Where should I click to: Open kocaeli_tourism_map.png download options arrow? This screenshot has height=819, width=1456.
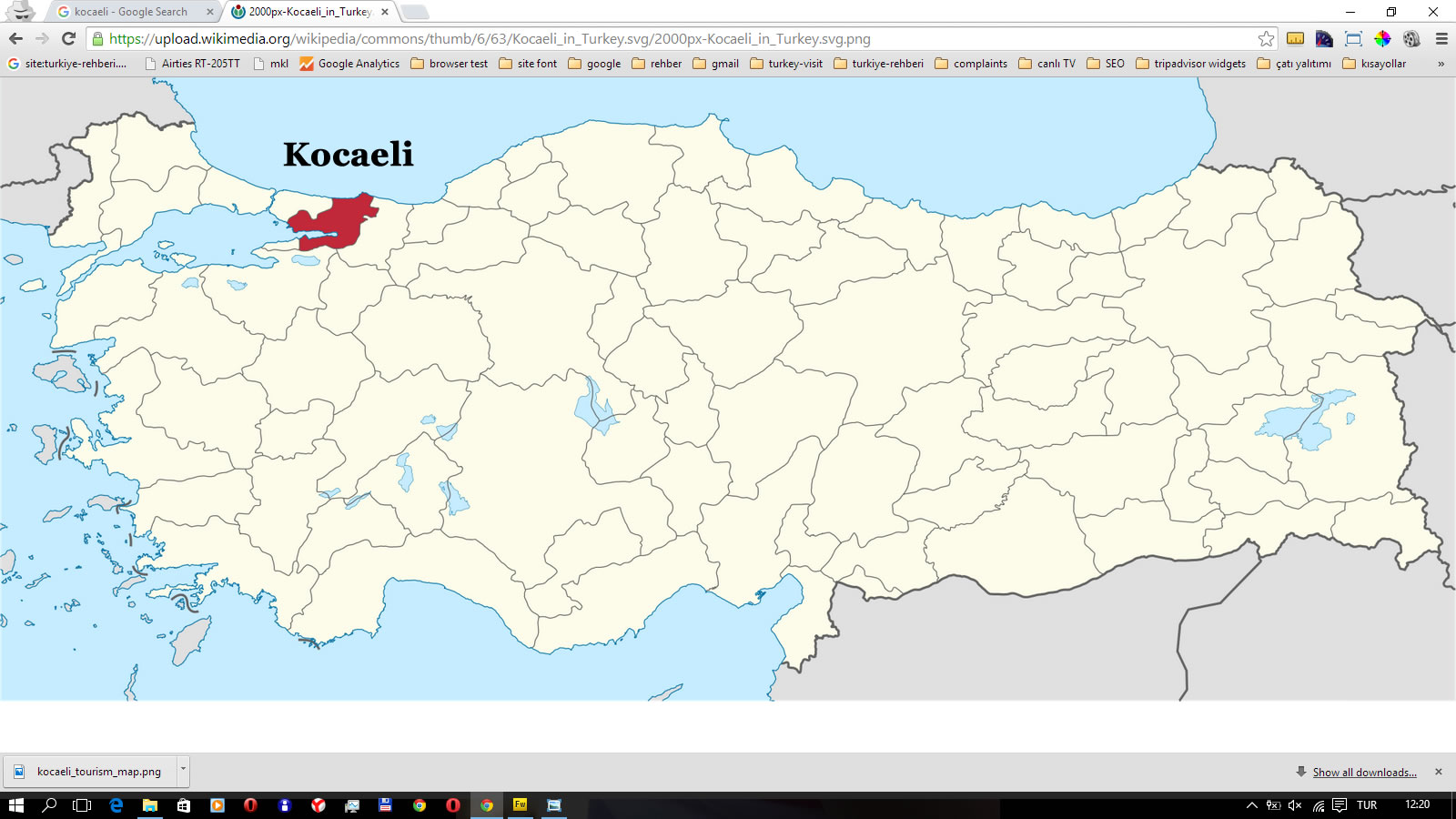pos(183,770)
